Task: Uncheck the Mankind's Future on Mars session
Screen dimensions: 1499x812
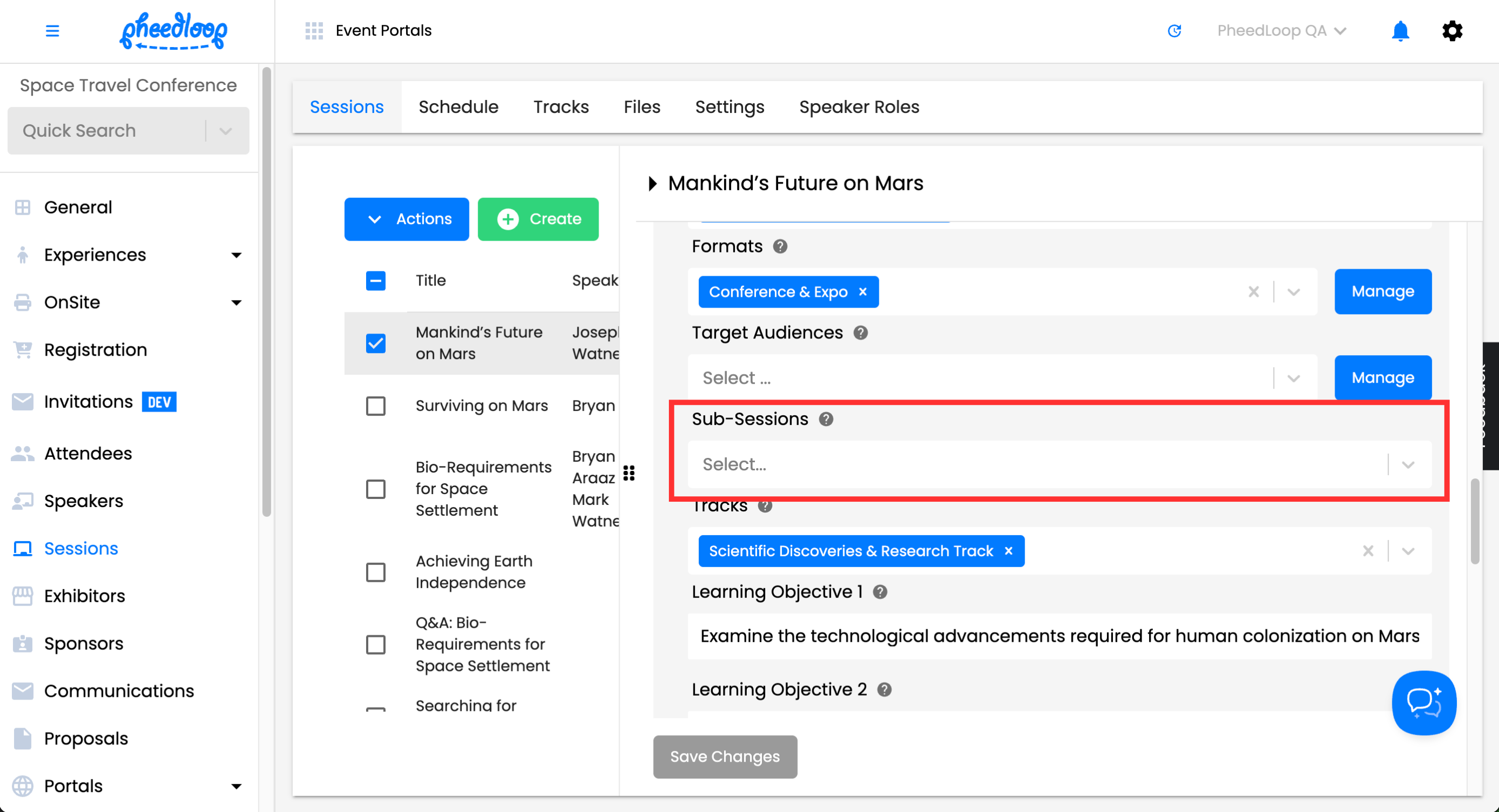Action: [375, 343]
